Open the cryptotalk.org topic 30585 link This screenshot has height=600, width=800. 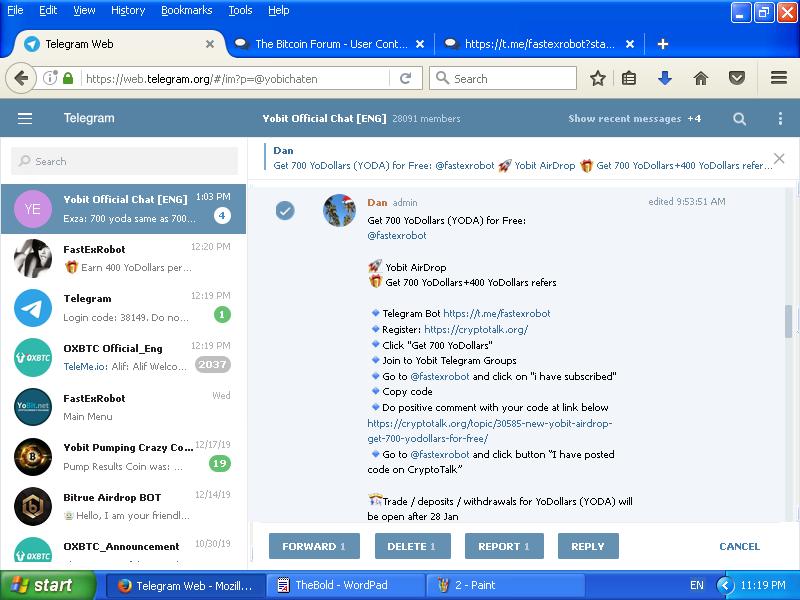pyautogui.click(x=489, y=431)
